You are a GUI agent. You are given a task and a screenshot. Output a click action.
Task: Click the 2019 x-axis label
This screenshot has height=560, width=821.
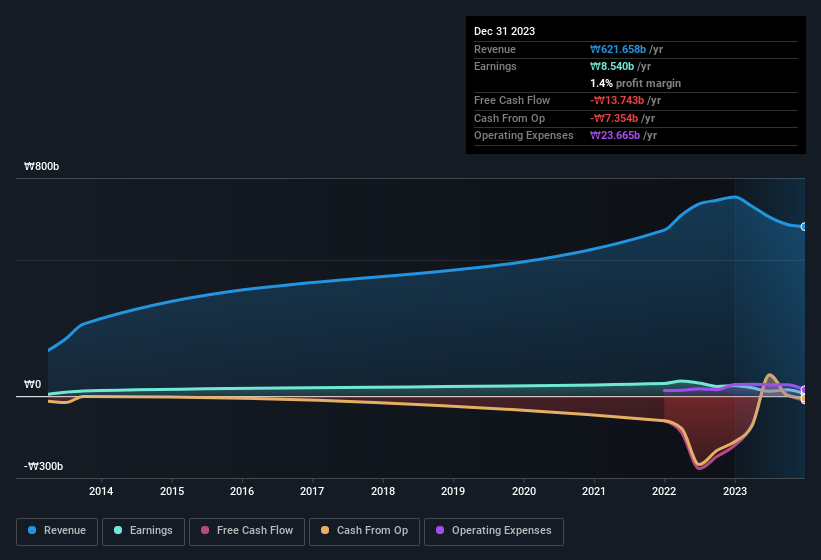(x=453, y=491)
